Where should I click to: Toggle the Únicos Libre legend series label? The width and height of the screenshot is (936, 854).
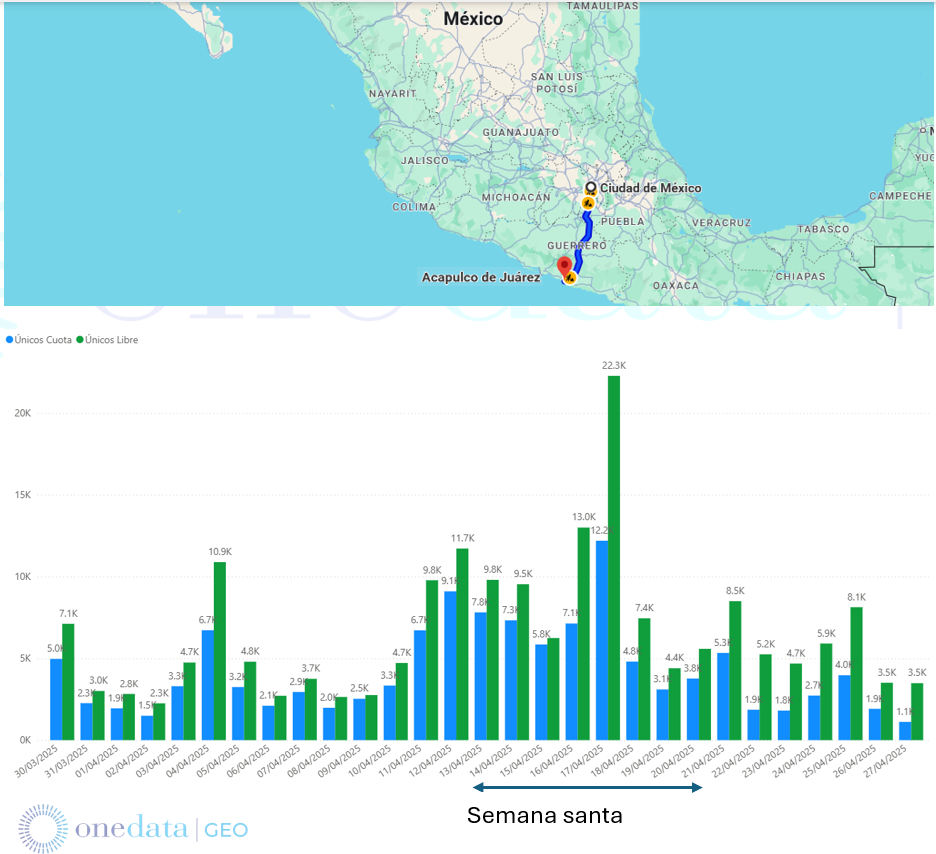click(112, 340)
